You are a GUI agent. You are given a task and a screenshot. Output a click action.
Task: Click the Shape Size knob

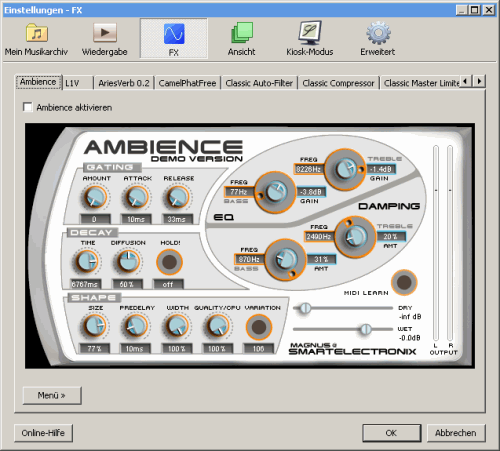94,326
